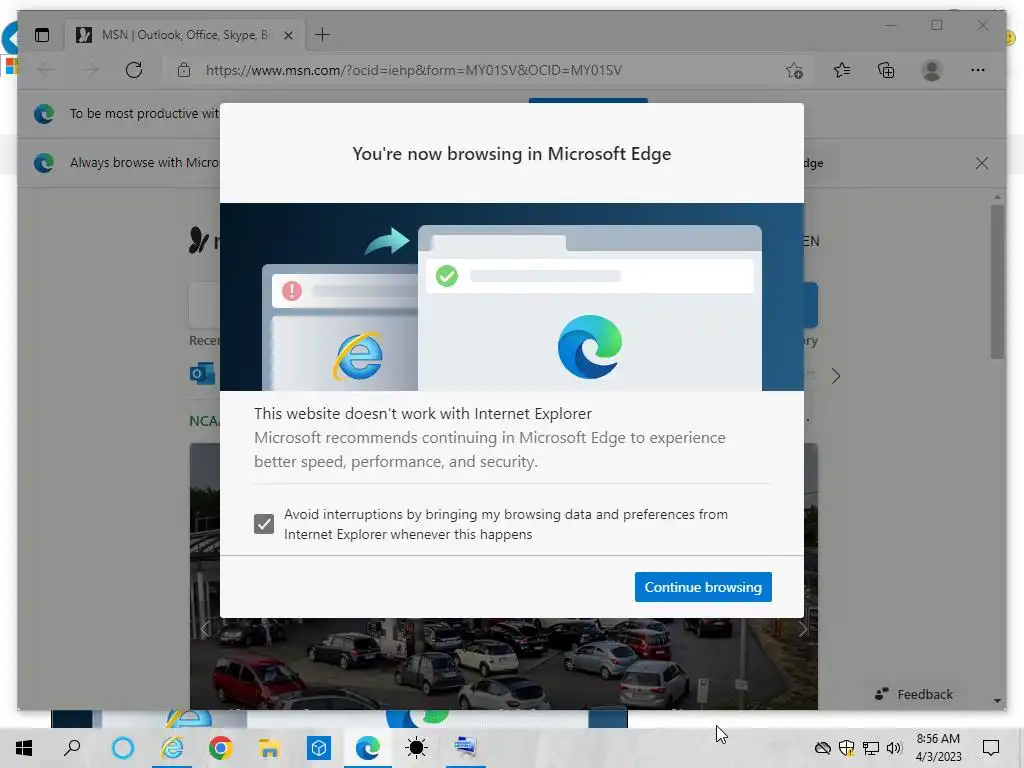Refresh the current page
1024x768 pixels.
(134, 70)
